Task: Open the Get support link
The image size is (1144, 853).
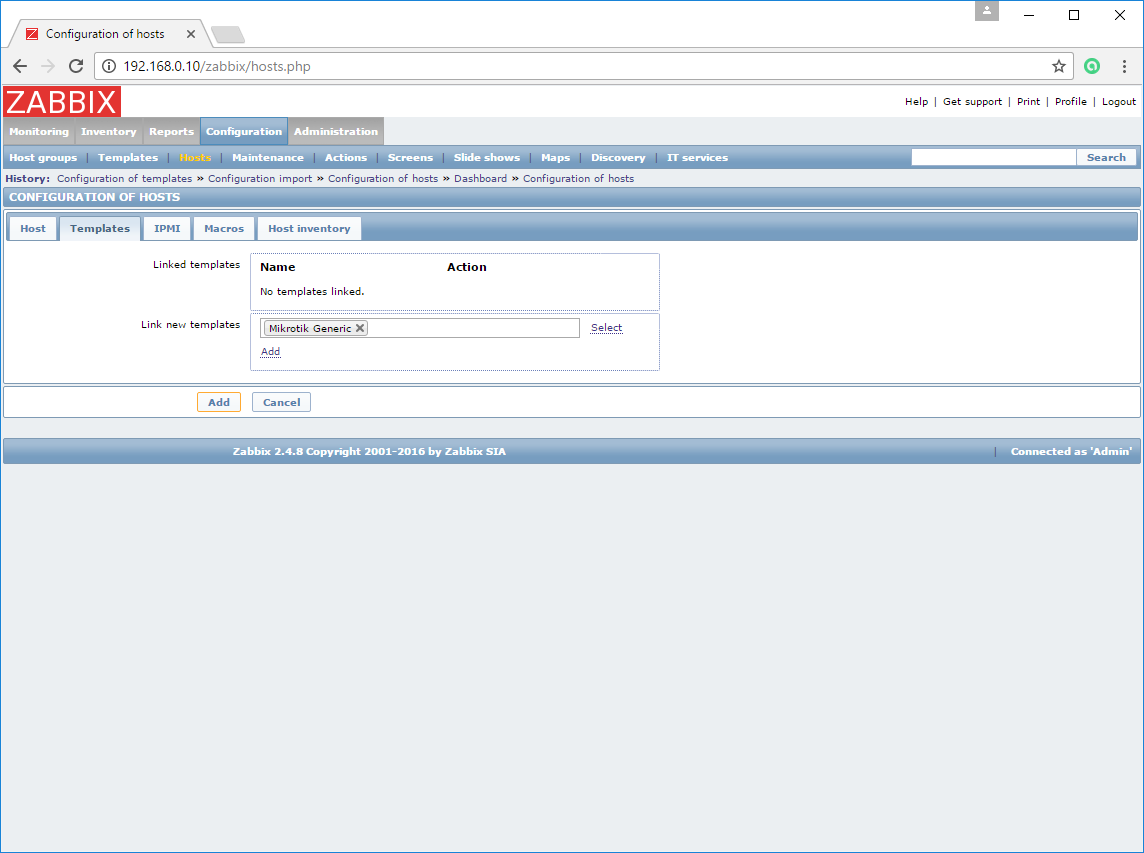Action: click(973, 101)
